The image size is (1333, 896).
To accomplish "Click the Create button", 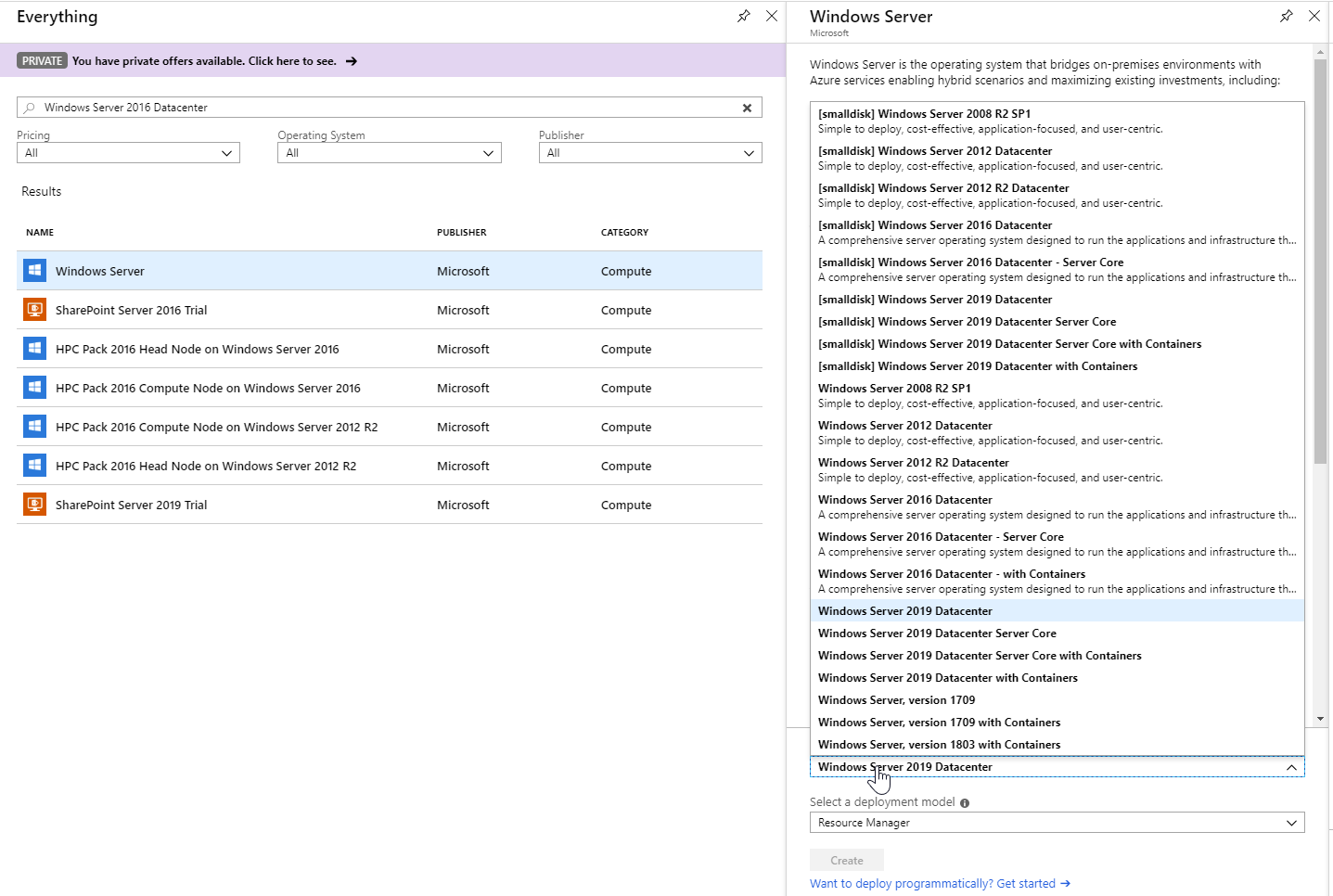I will pyautogui.click(x=845, y=860).
